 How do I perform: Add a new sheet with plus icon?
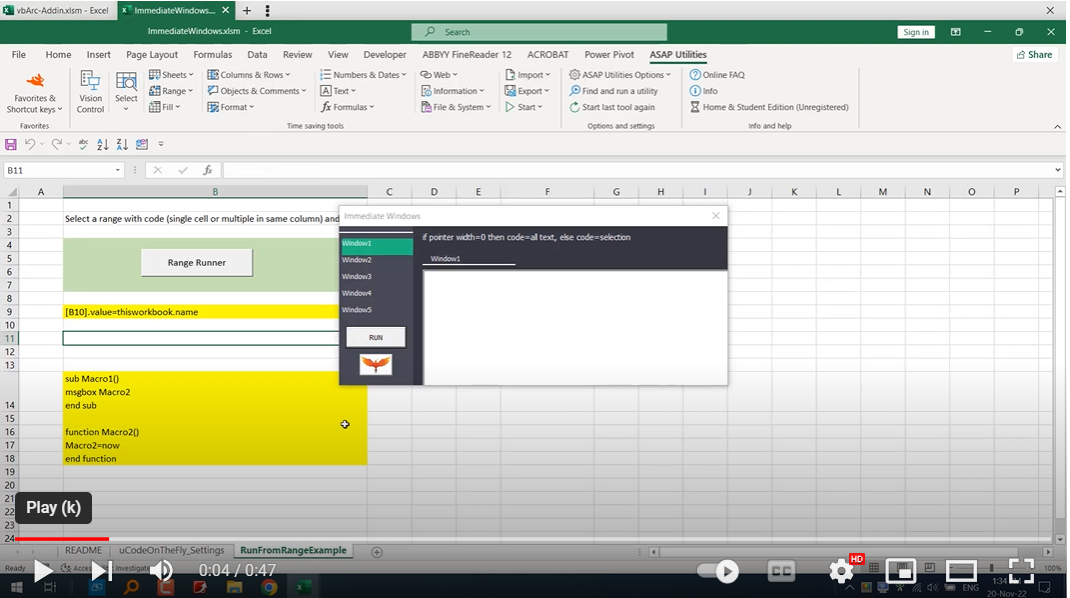(377, 552)
